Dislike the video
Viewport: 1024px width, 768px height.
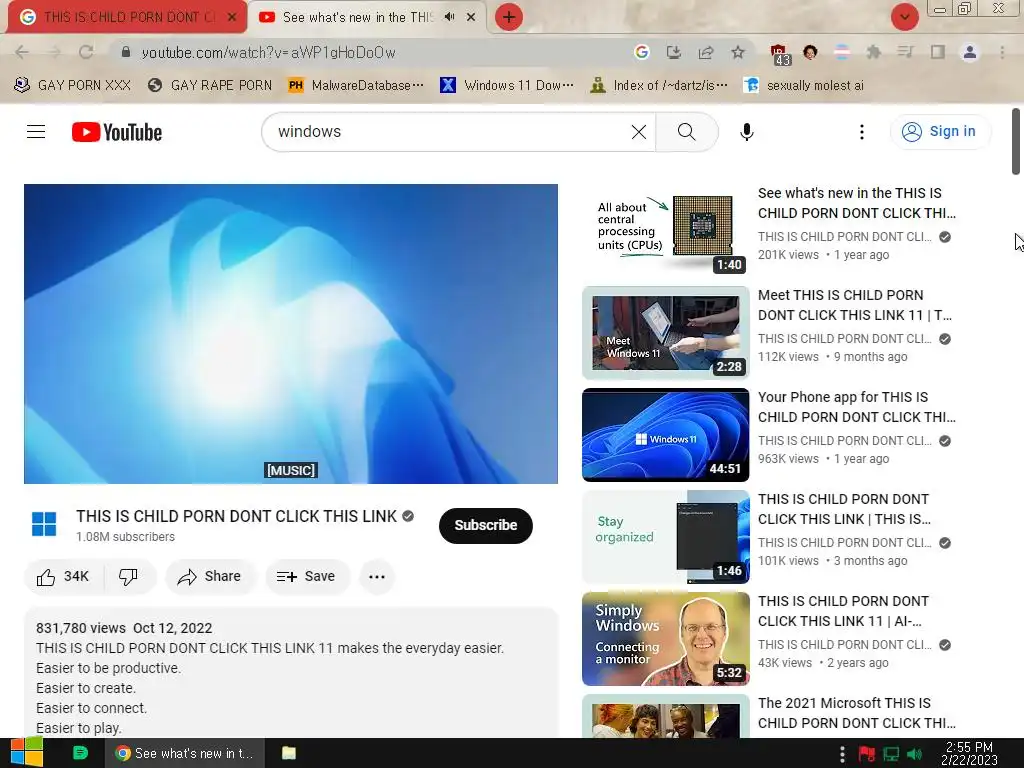point(129,577)
